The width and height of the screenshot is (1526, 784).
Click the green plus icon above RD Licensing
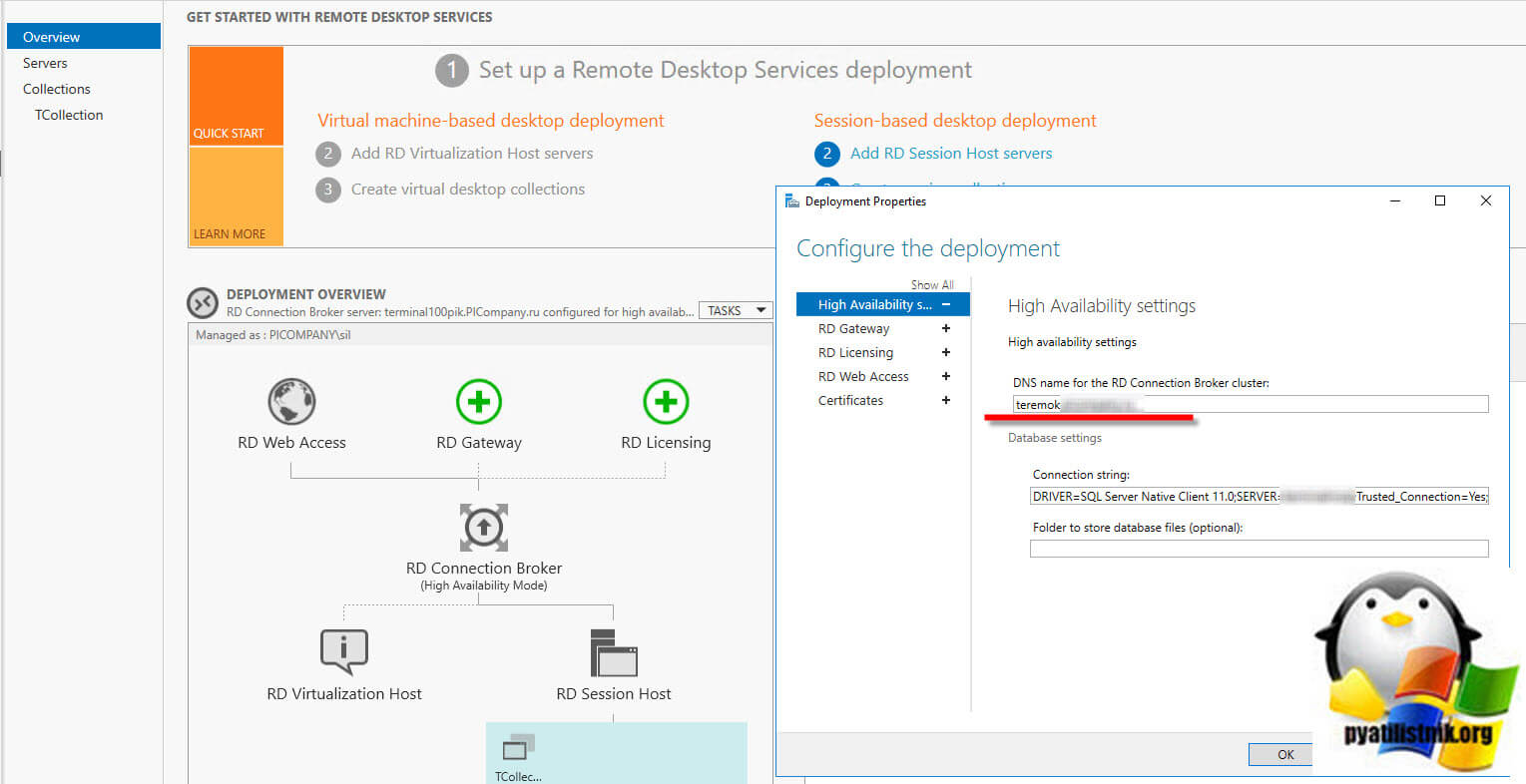[665, 400]
